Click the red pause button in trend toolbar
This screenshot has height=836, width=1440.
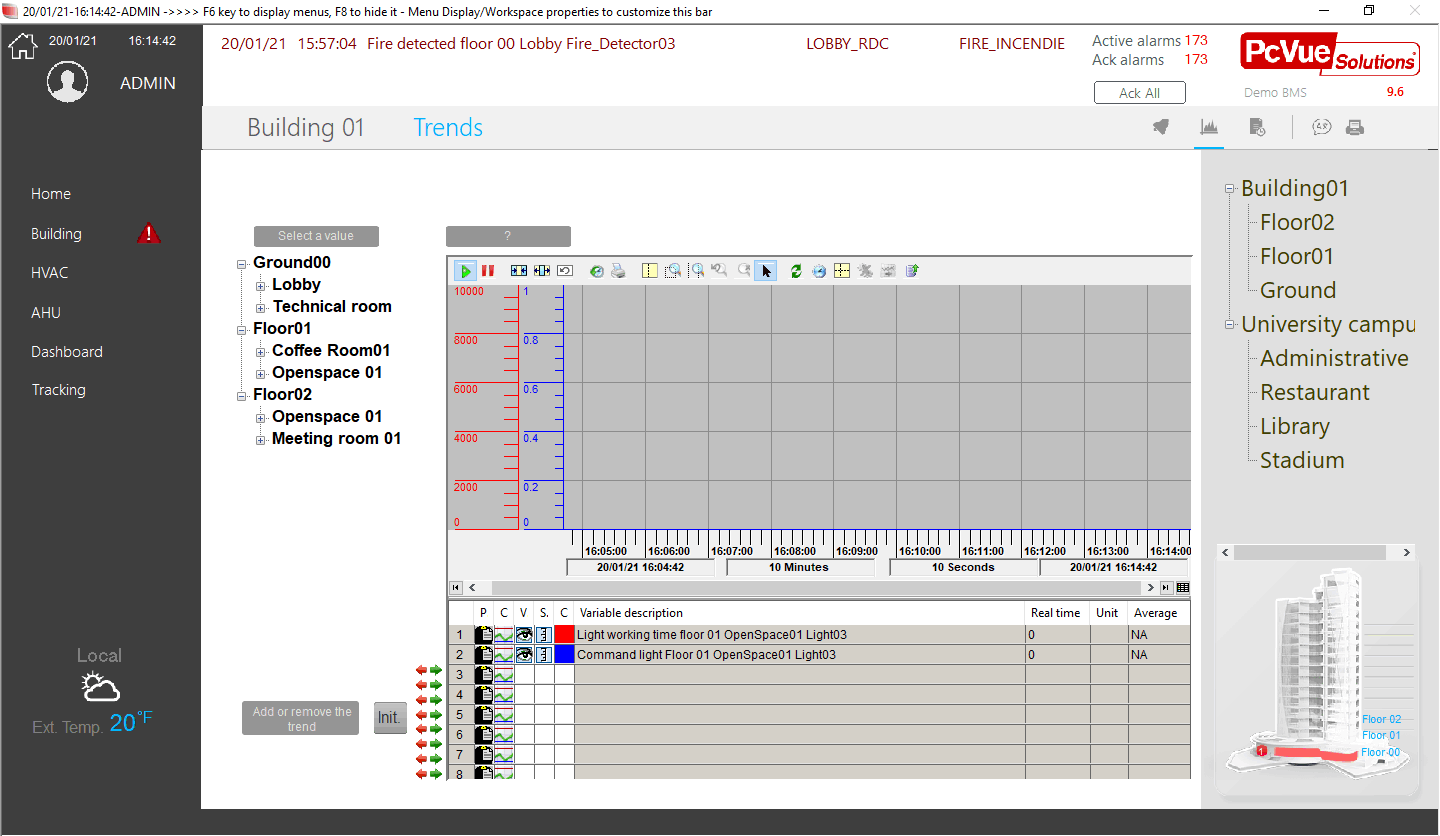click(x=488, y=271)
